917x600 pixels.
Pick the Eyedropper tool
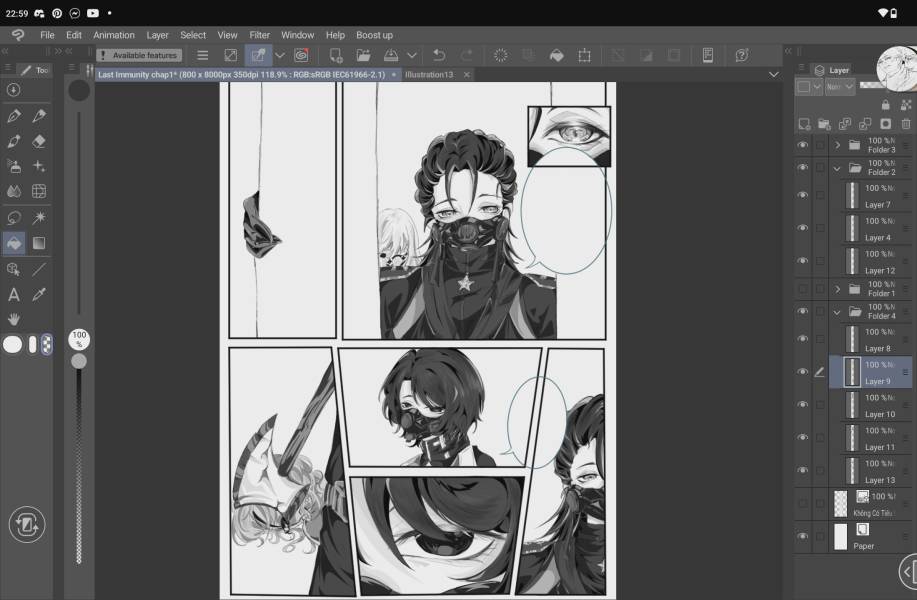click(39, 294)
